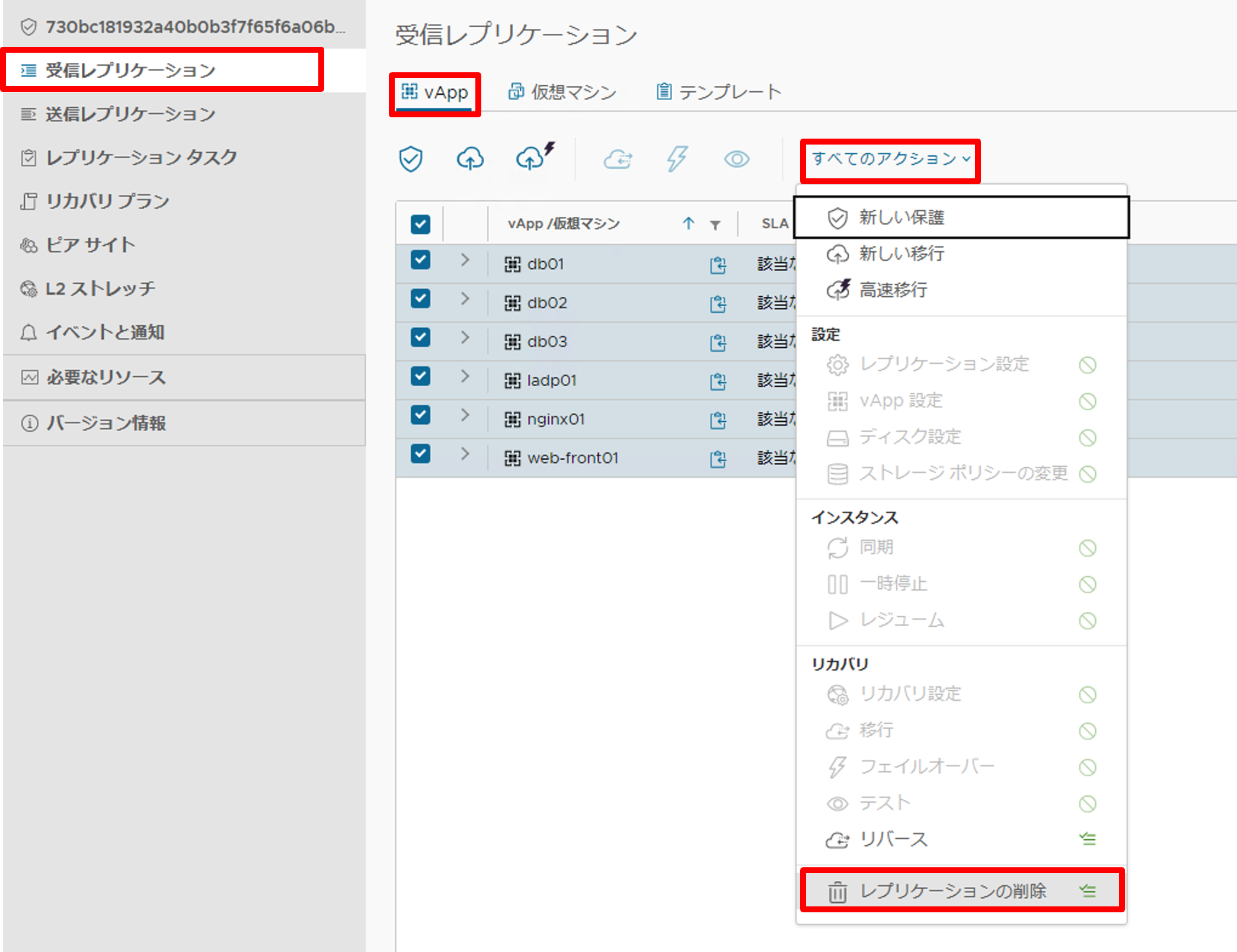Click the test eye icon in toolbar
This screenshot has height=952, width=1237.
click(736, 159)
